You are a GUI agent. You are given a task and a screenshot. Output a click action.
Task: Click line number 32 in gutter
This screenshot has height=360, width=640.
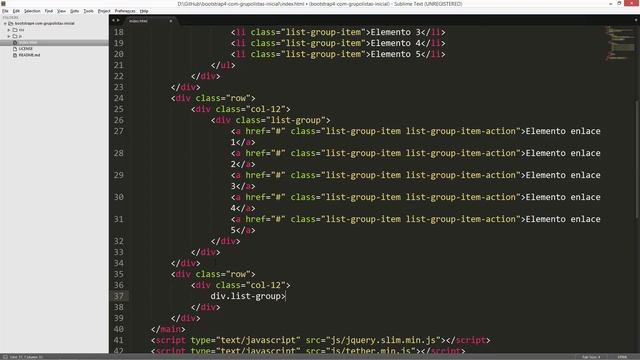pyautogui.click(x=119, y=241)
